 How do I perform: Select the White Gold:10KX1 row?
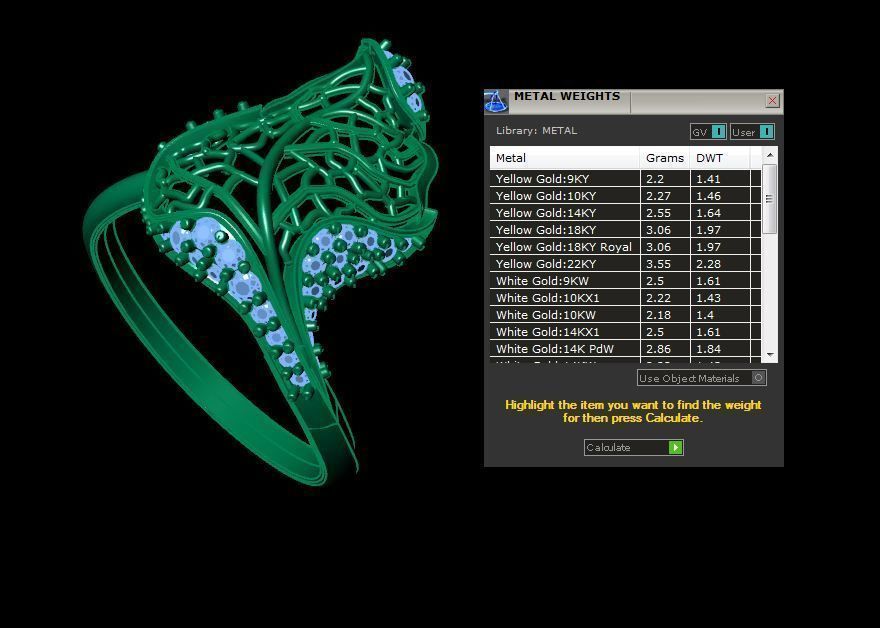click(625, 298)
